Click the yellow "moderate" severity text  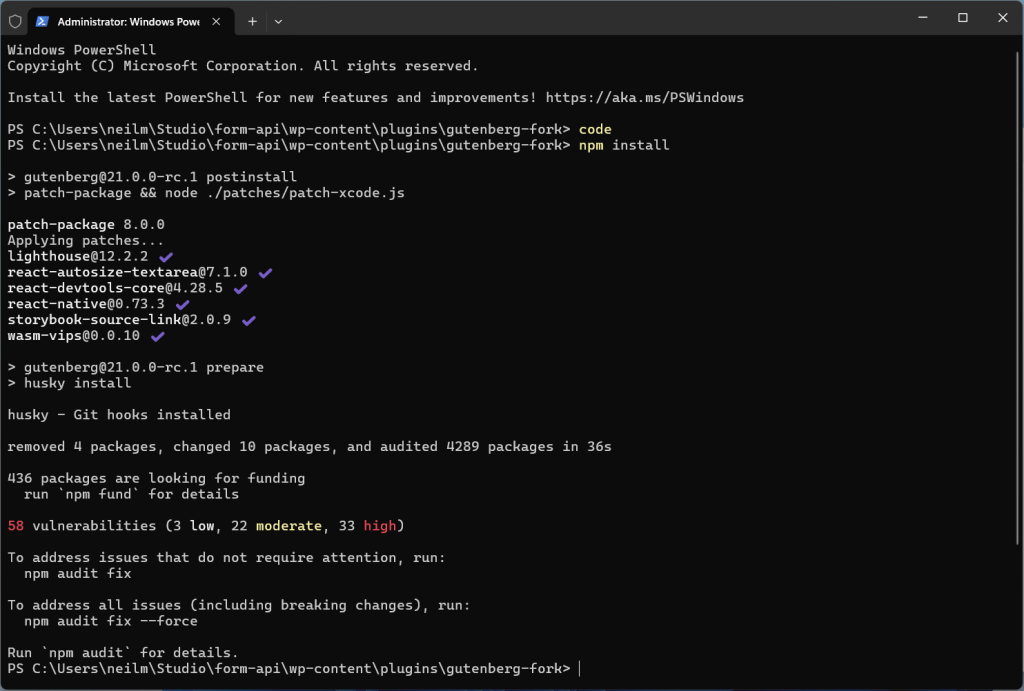point(288,526)
